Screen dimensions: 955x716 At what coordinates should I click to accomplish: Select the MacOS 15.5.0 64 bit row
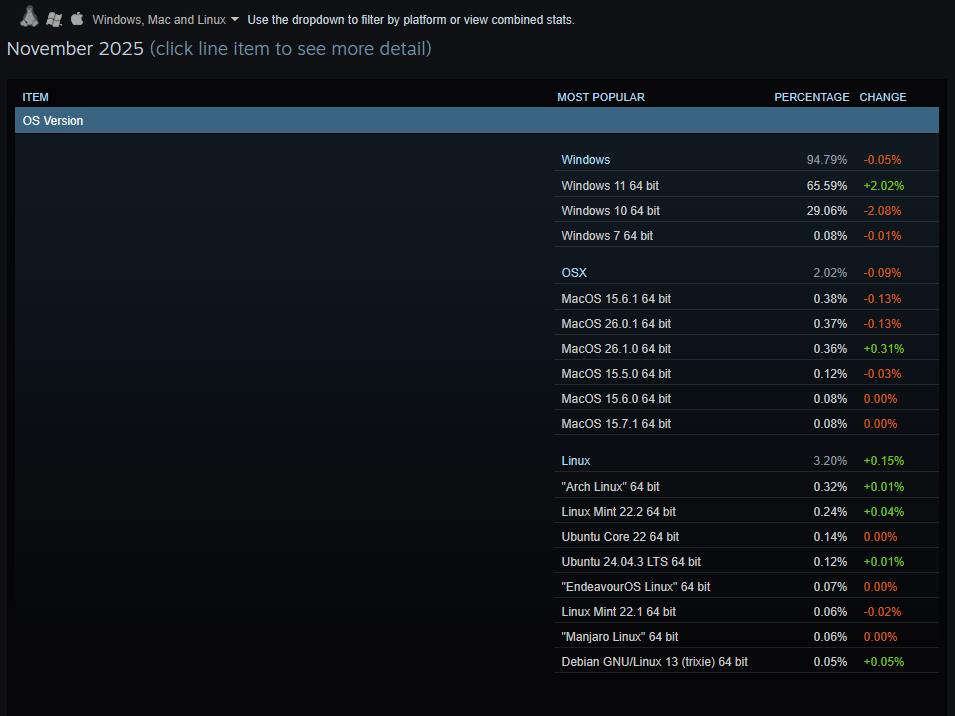click(746, 373)
